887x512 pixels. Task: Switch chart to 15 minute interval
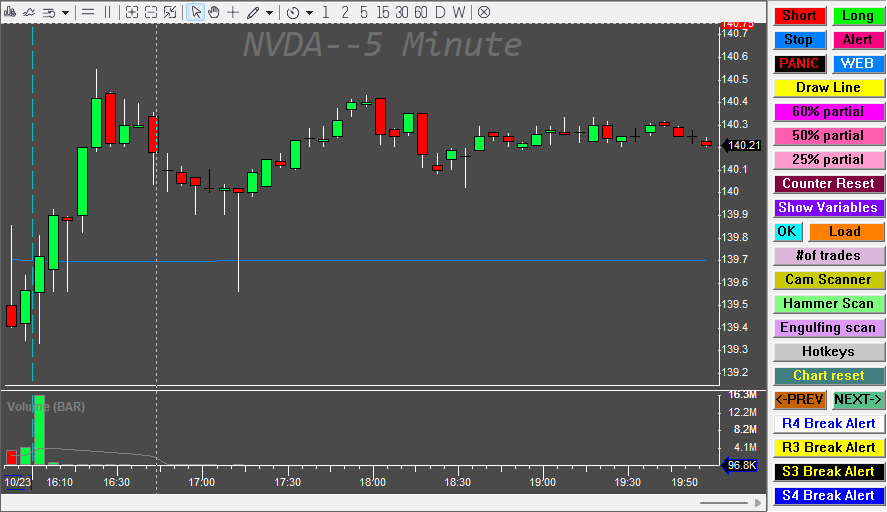383,12
